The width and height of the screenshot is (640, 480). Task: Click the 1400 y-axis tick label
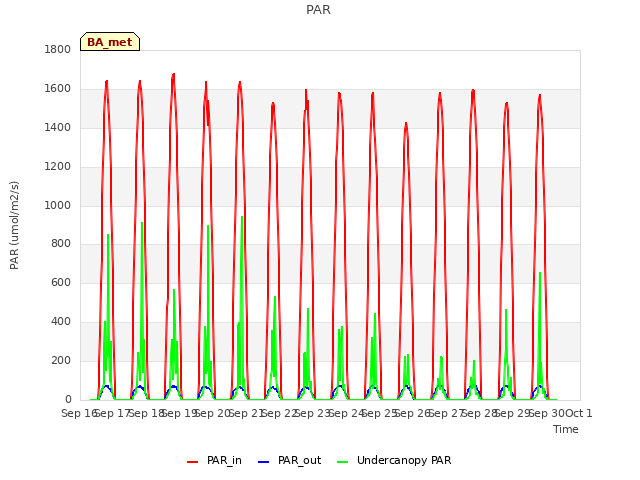pyautogui.click(x=58, y=127)
